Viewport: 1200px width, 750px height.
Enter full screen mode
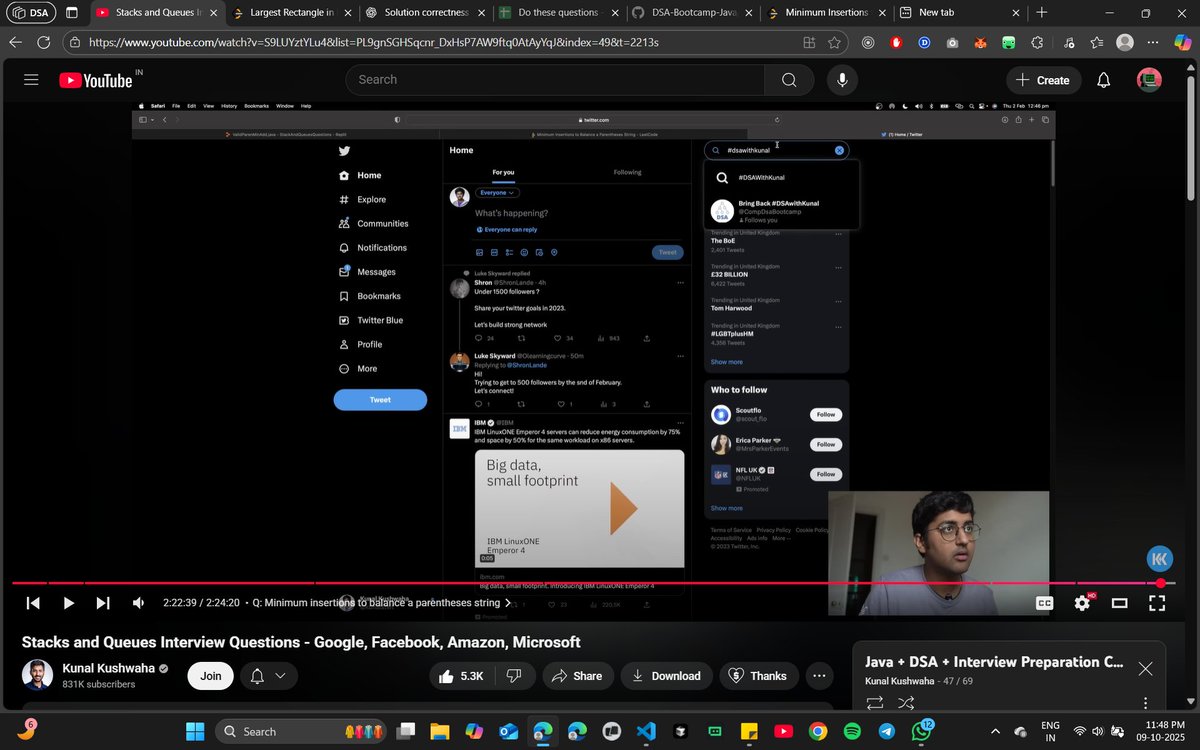click(x=1157, y=603)
